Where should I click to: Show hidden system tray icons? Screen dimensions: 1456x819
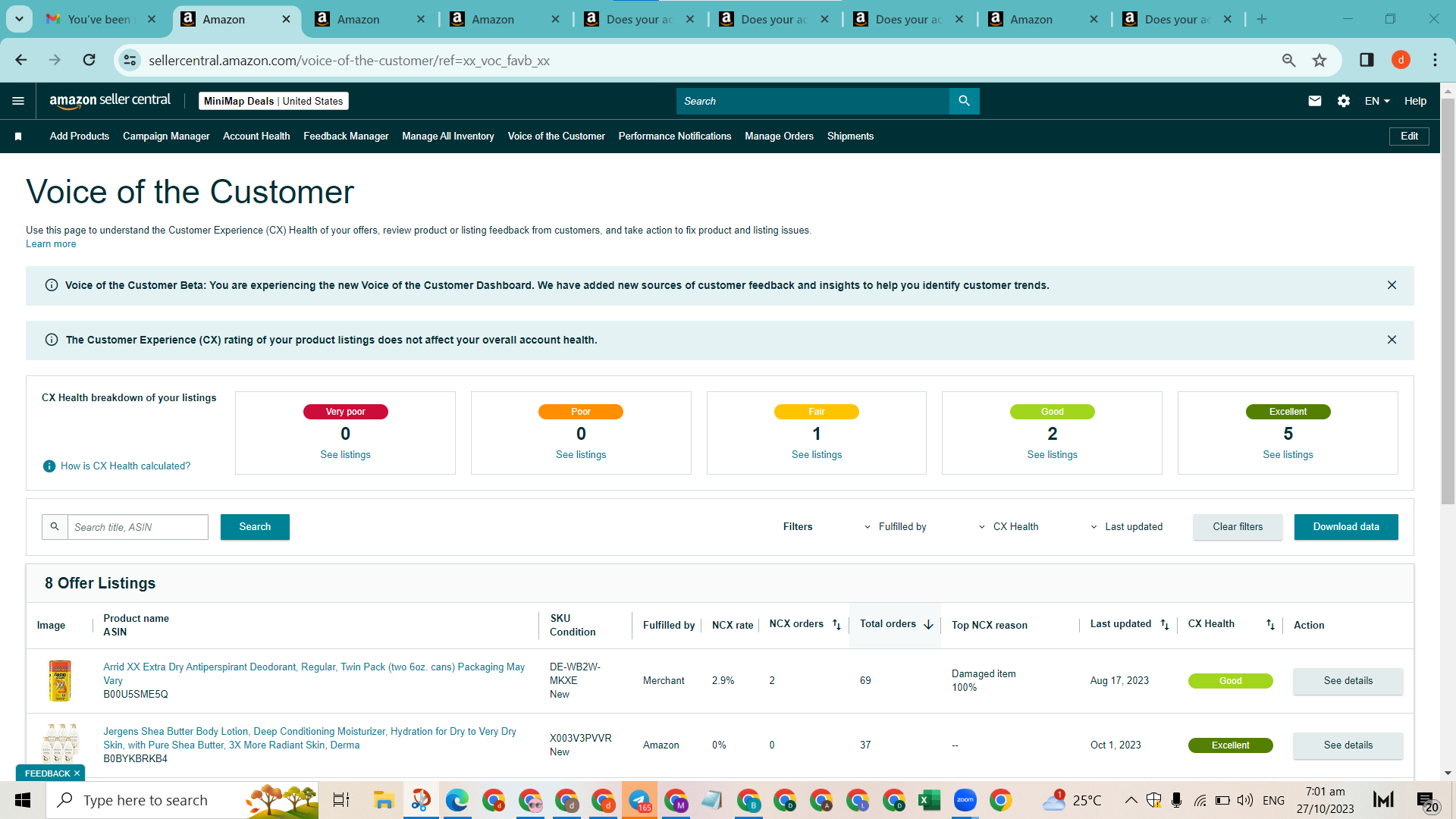coord(1131,800)
